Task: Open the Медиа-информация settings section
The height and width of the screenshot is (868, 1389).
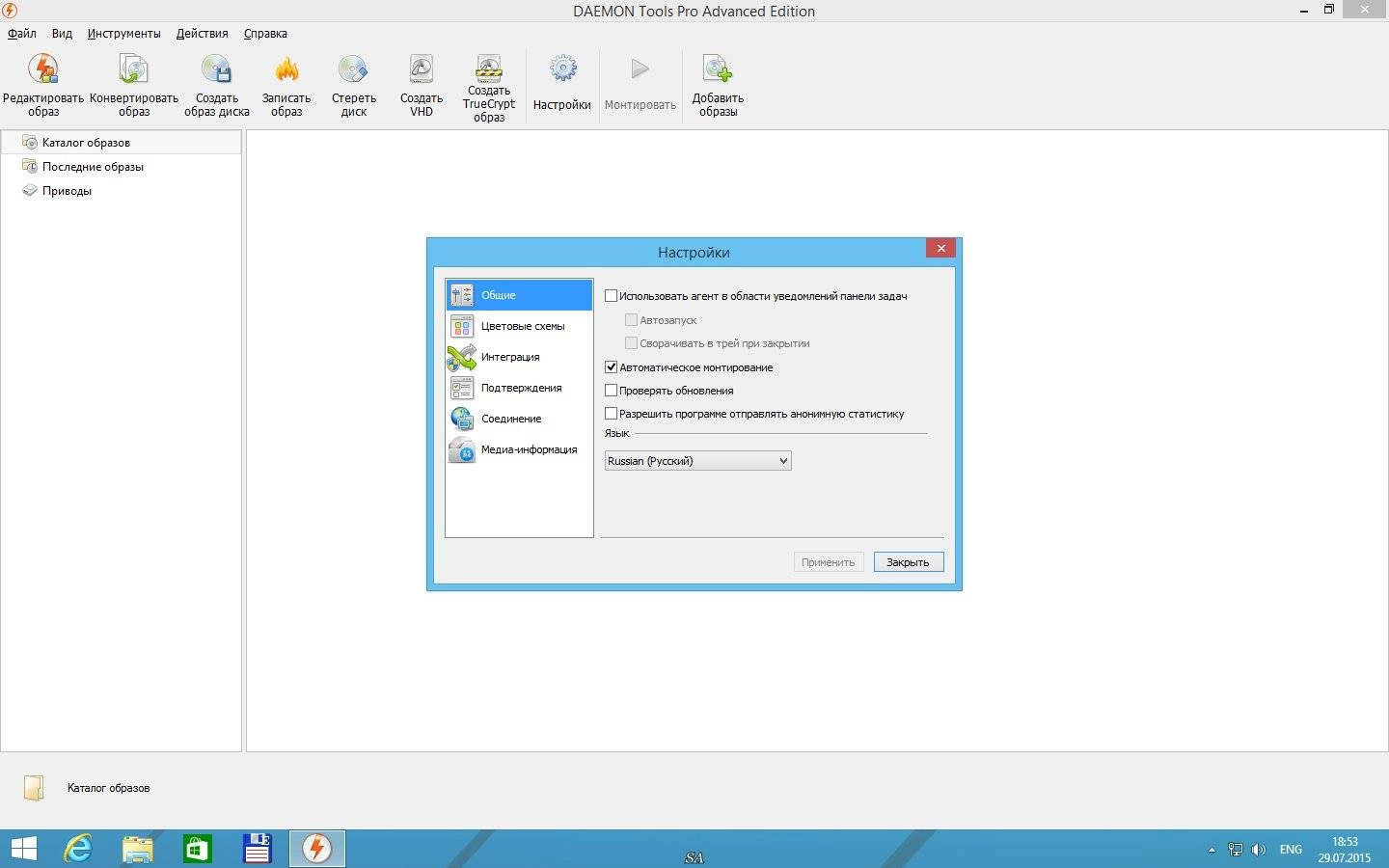Action: 519,449
